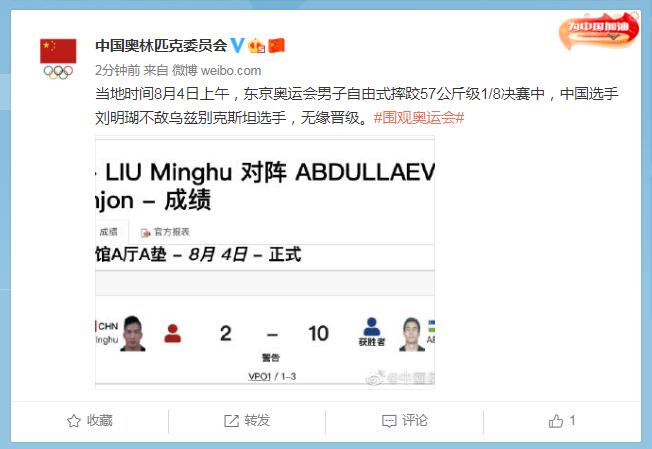Click the 转发 repost button
The image size is (652, 449).
(247, 421)
